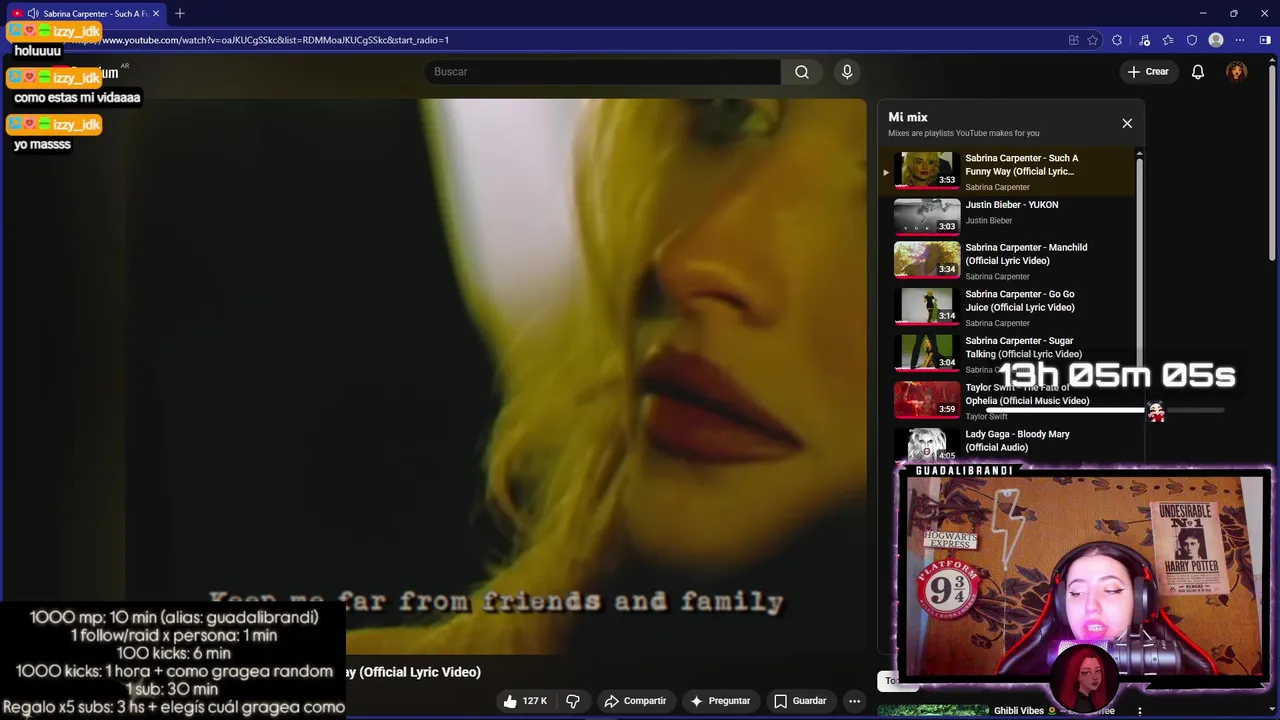1280x720 pixels.
Task: Open options menu for Ghibli Vibes video
Action: [x=1139, y=711]
